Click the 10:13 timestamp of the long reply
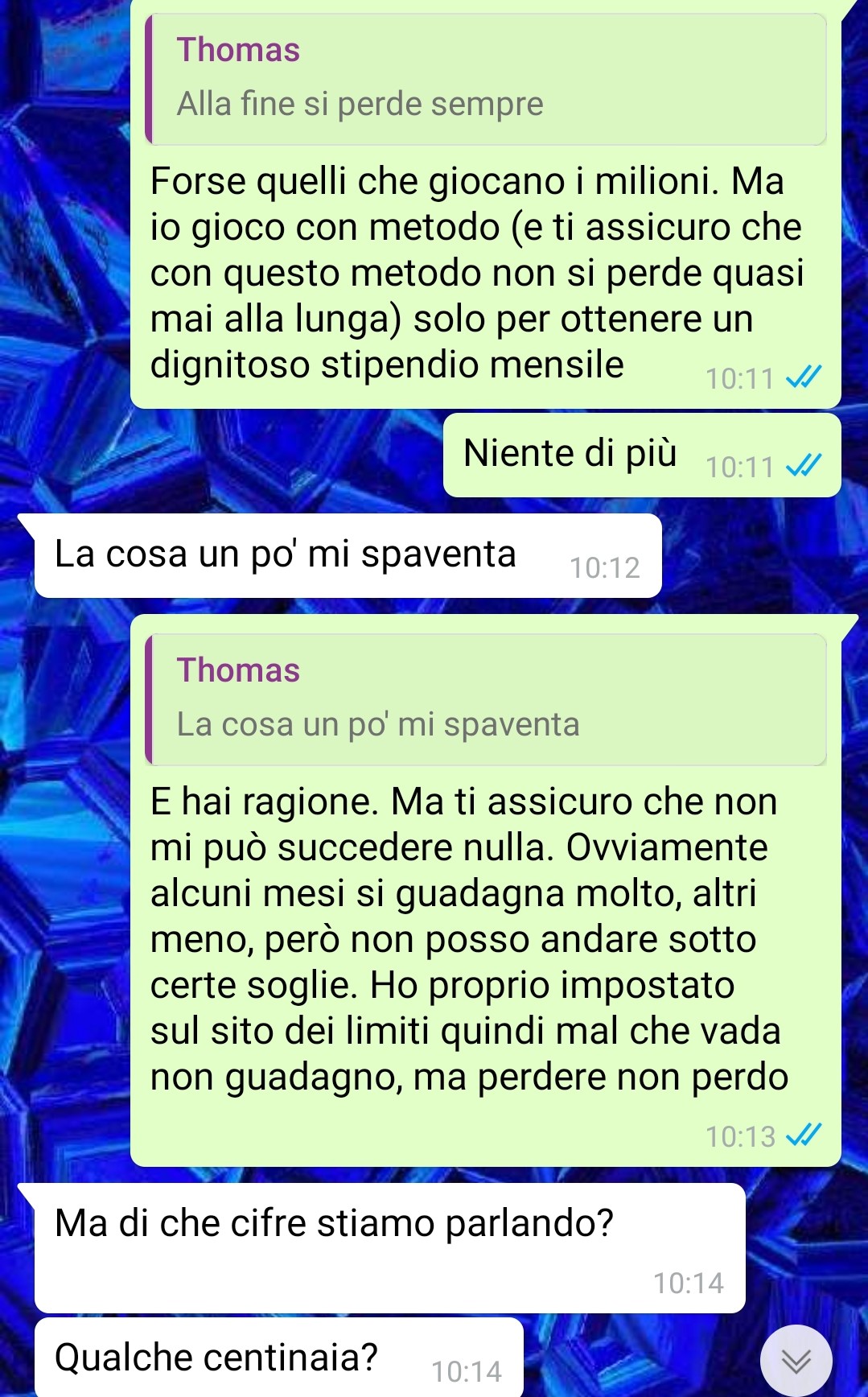 (x=740, y=1136)
